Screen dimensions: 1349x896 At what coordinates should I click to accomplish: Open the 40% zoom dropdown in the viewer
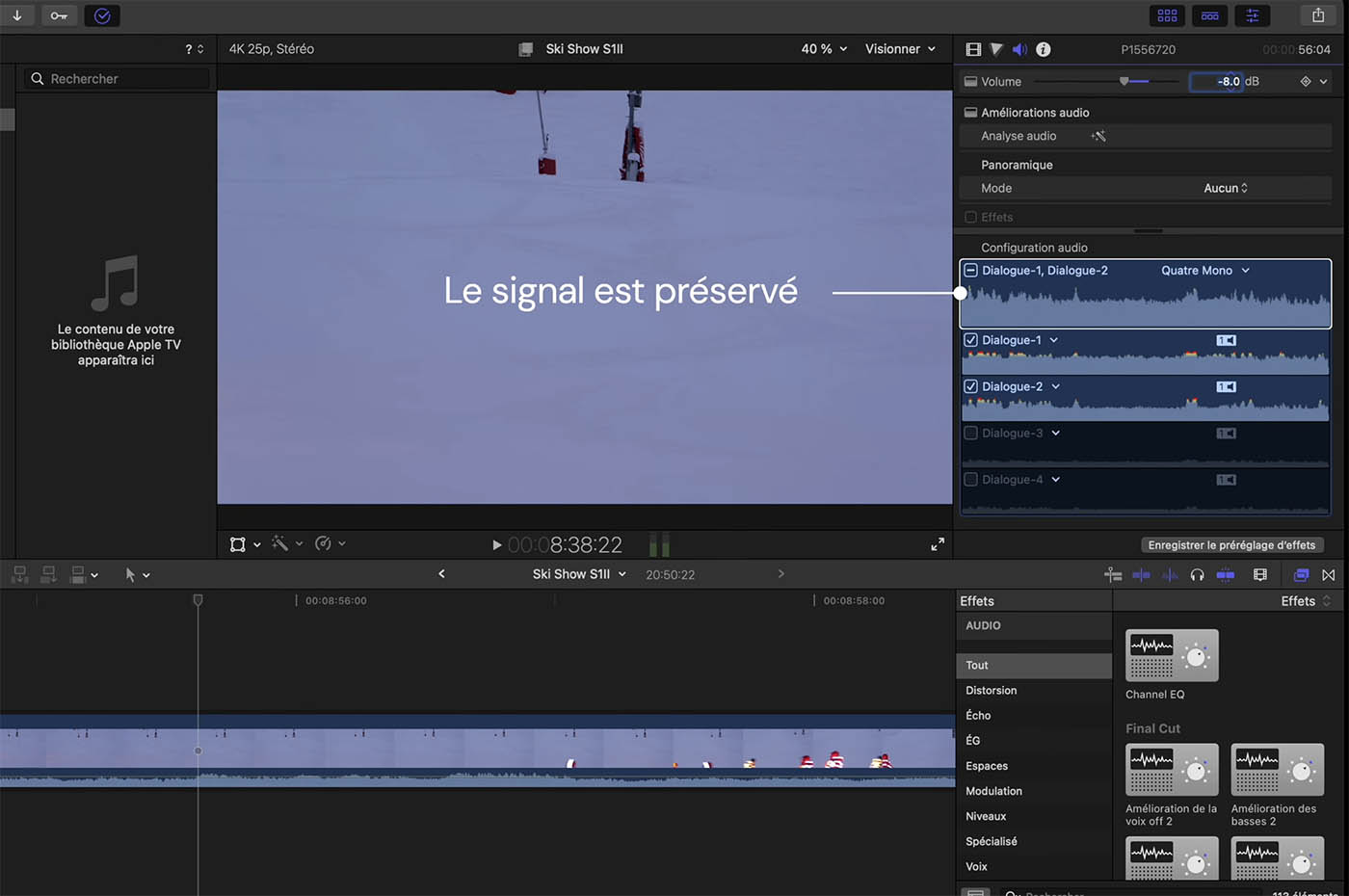coord(824,49)
